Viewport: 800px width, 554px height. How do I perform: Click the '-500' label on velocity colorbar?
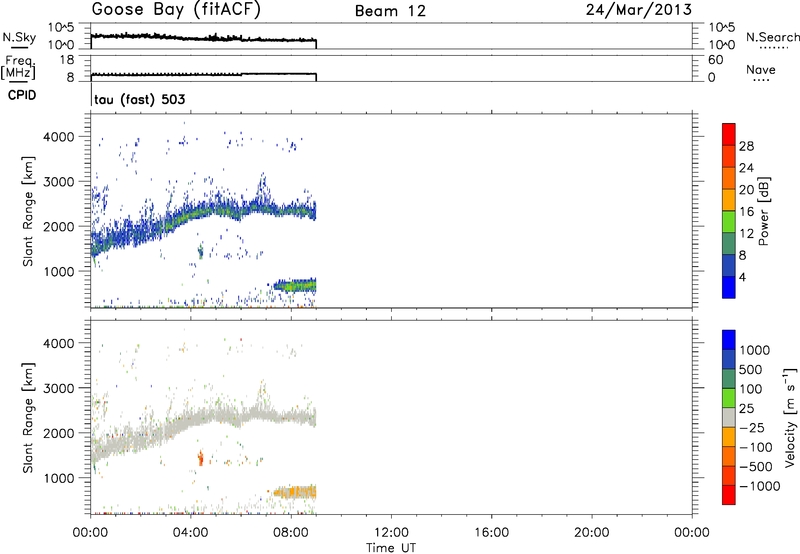click(756, 467)
